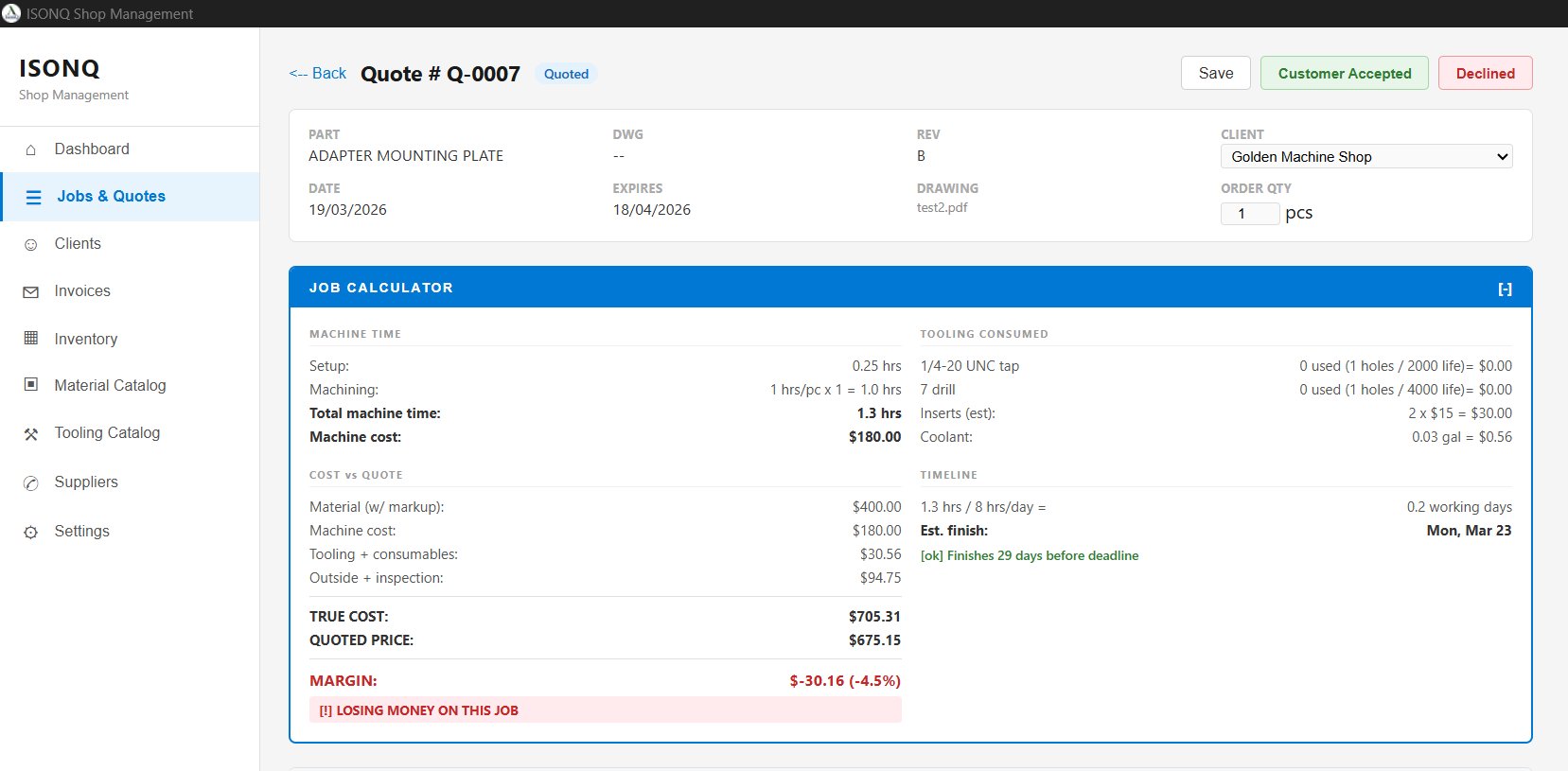Viewport: 1568px width, 771px height.
Task: Click the expiry date 18/04/2026
Action: coord(651,210)
